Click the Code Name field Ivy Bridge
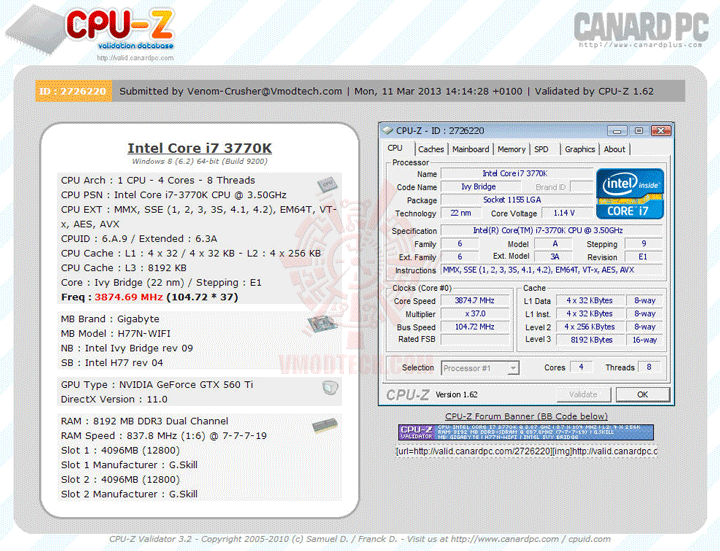 (480, 187)
